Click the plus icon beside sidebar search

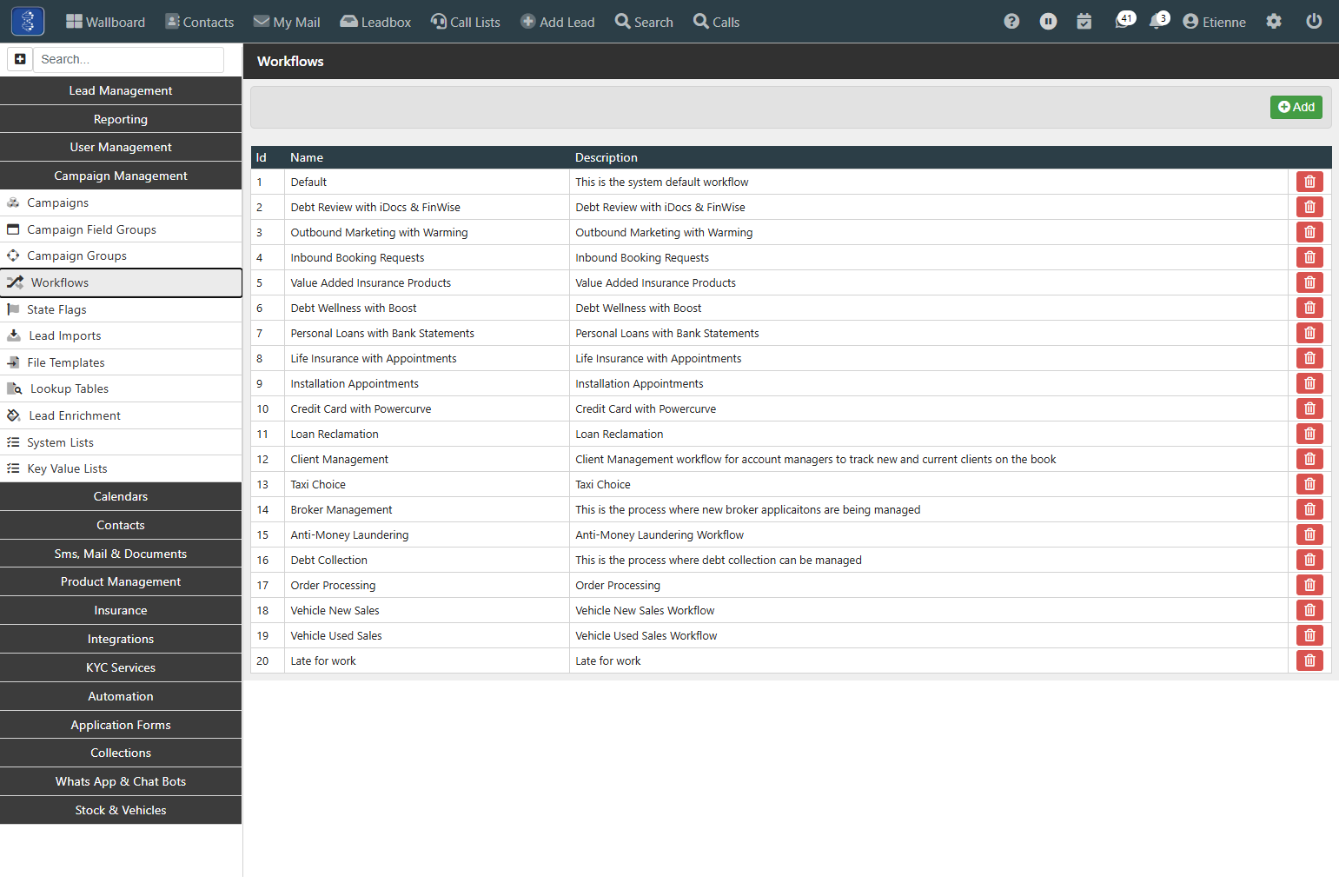[20, 59]
